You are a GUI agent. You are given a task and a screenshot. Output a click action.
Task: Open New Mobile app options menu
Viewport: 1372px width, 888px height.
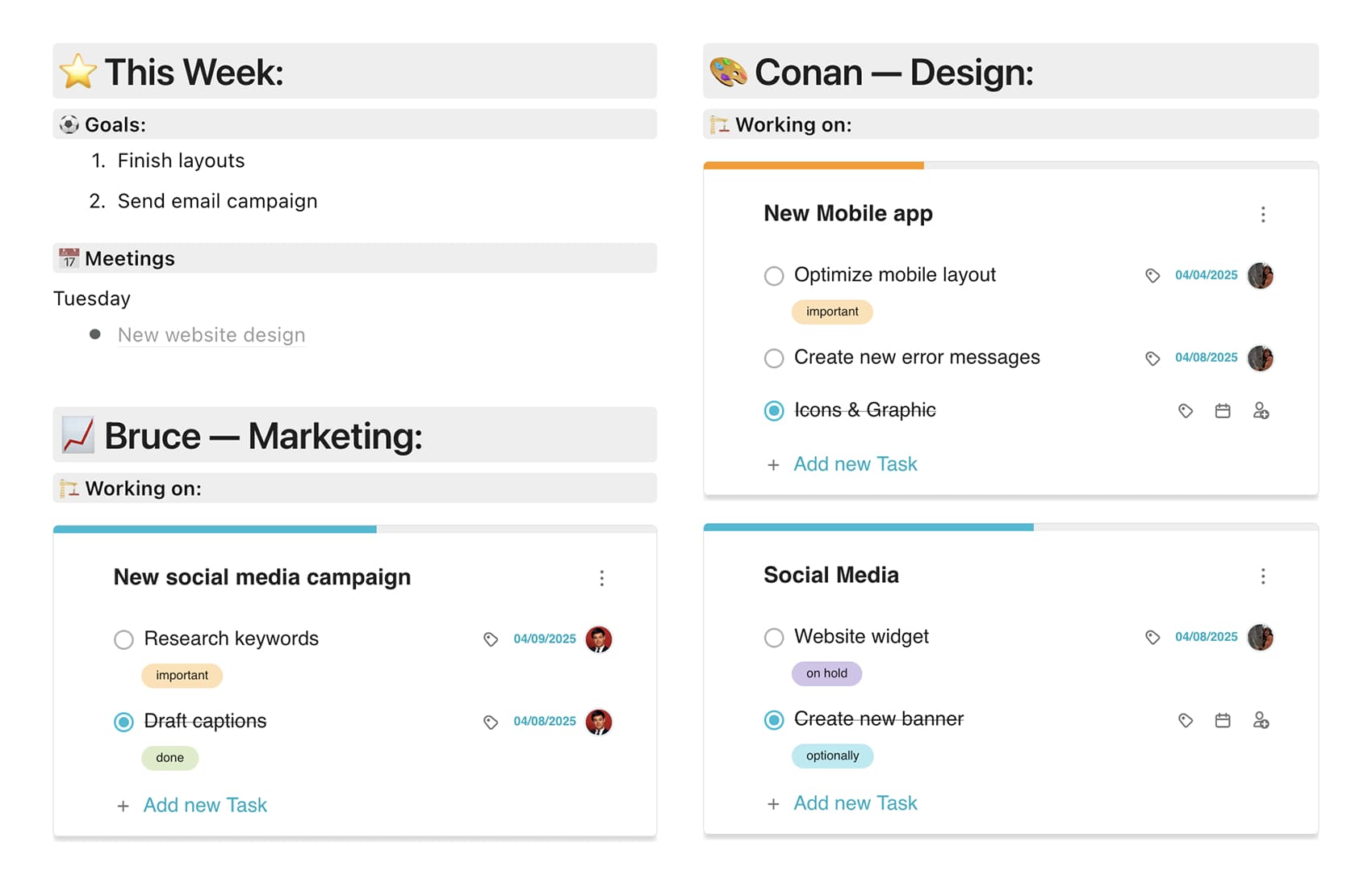[1263, 215]
